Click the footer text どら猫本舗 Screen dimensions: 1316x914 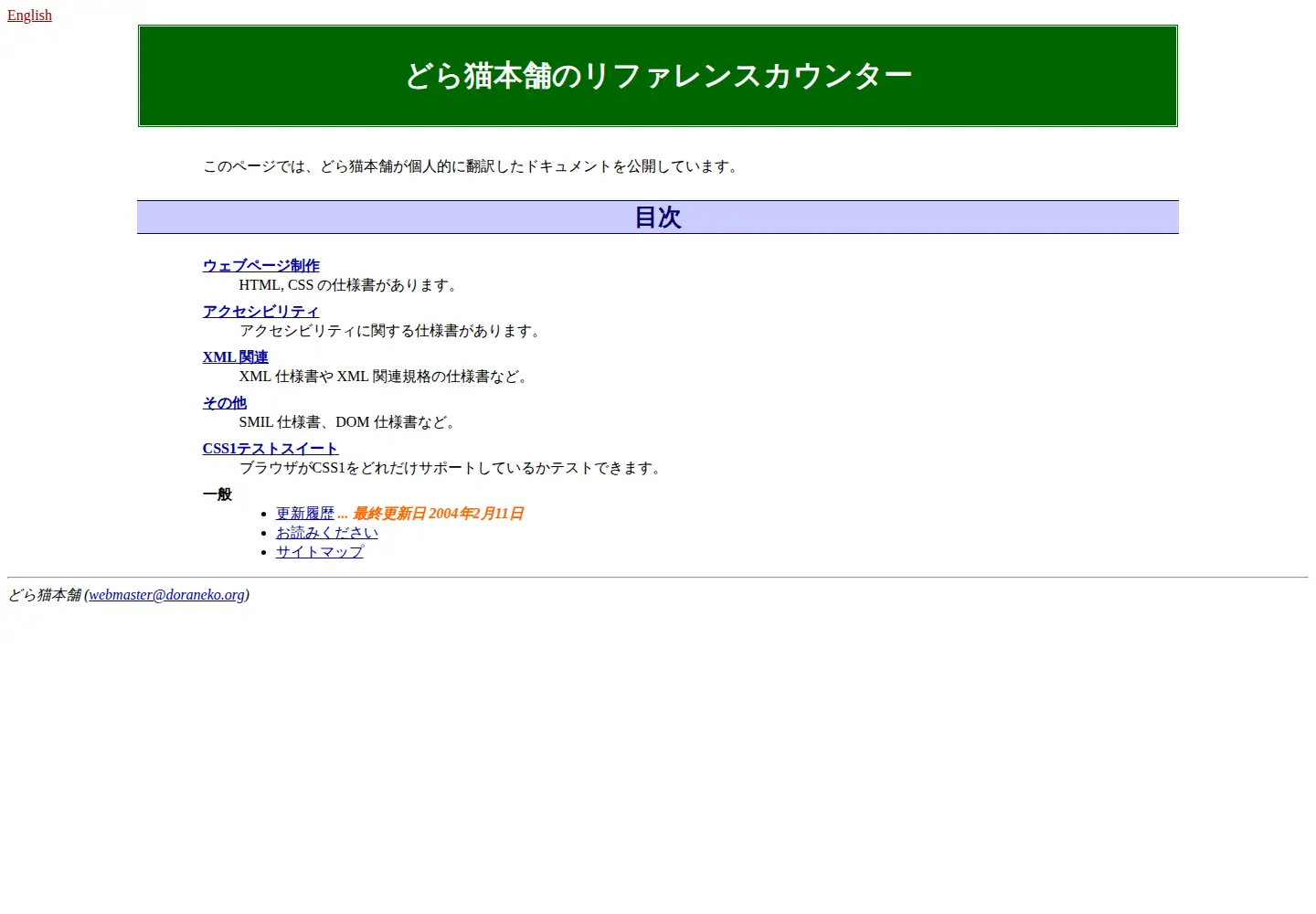click(44, 595)
